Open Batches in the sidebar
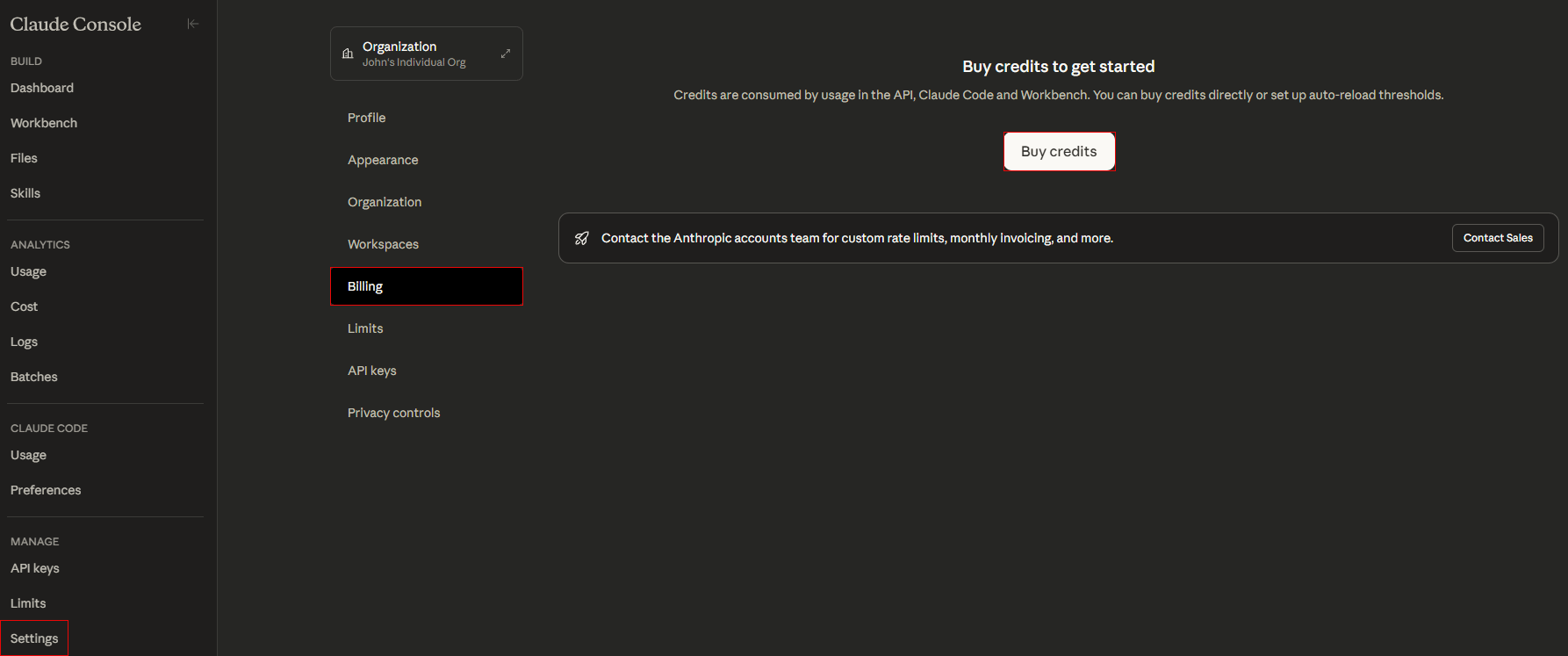 point(34,377)
